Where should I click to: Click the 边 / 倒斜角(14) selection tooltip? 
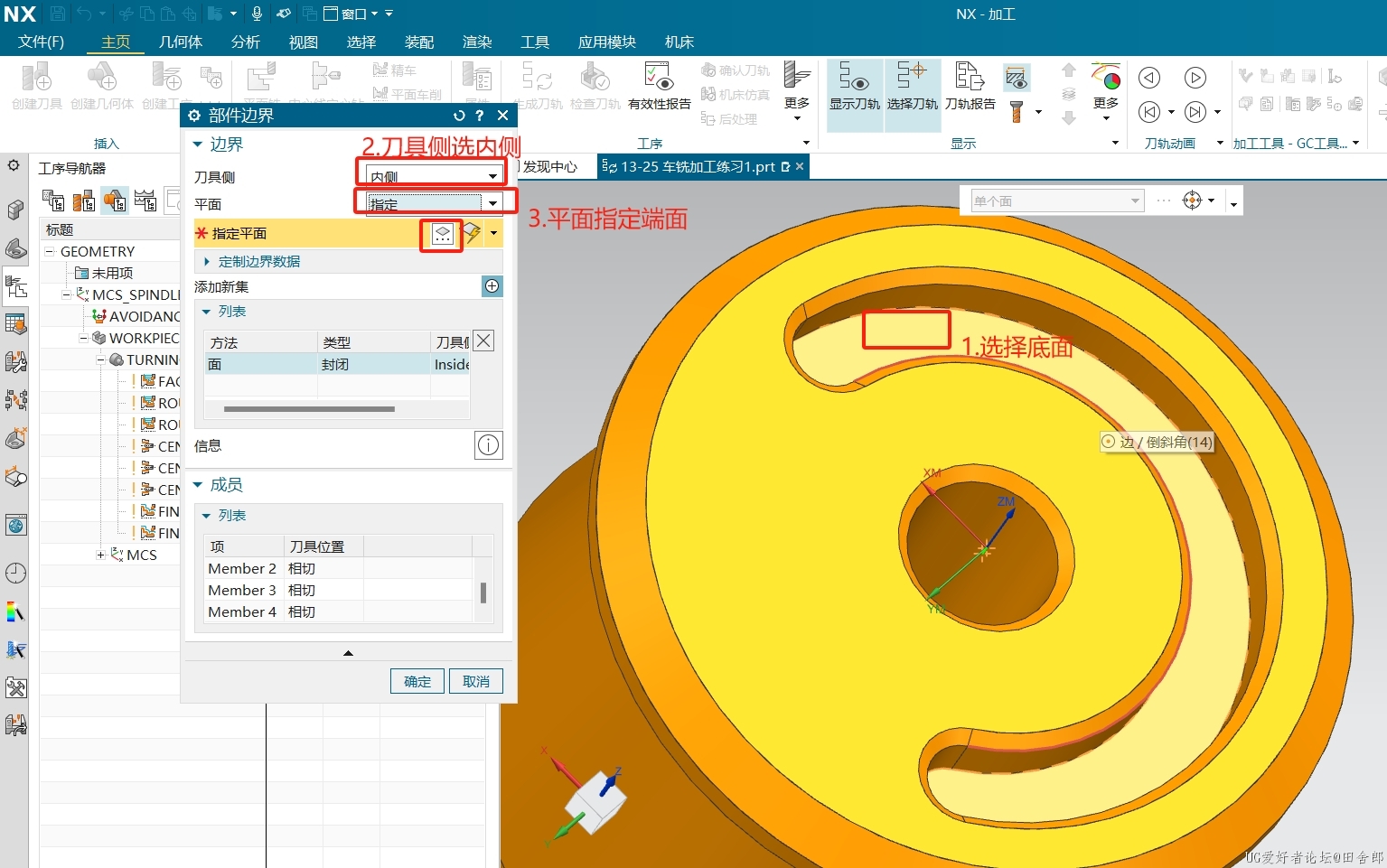tap(1157, 442)
